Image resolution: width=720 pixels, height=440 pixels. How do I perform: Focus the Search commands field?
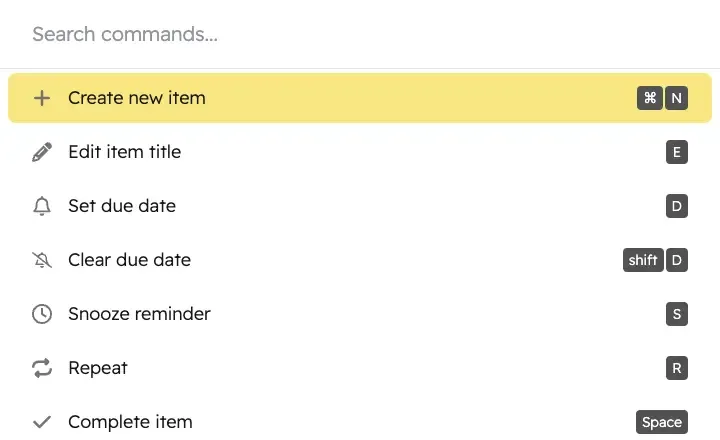360,34
